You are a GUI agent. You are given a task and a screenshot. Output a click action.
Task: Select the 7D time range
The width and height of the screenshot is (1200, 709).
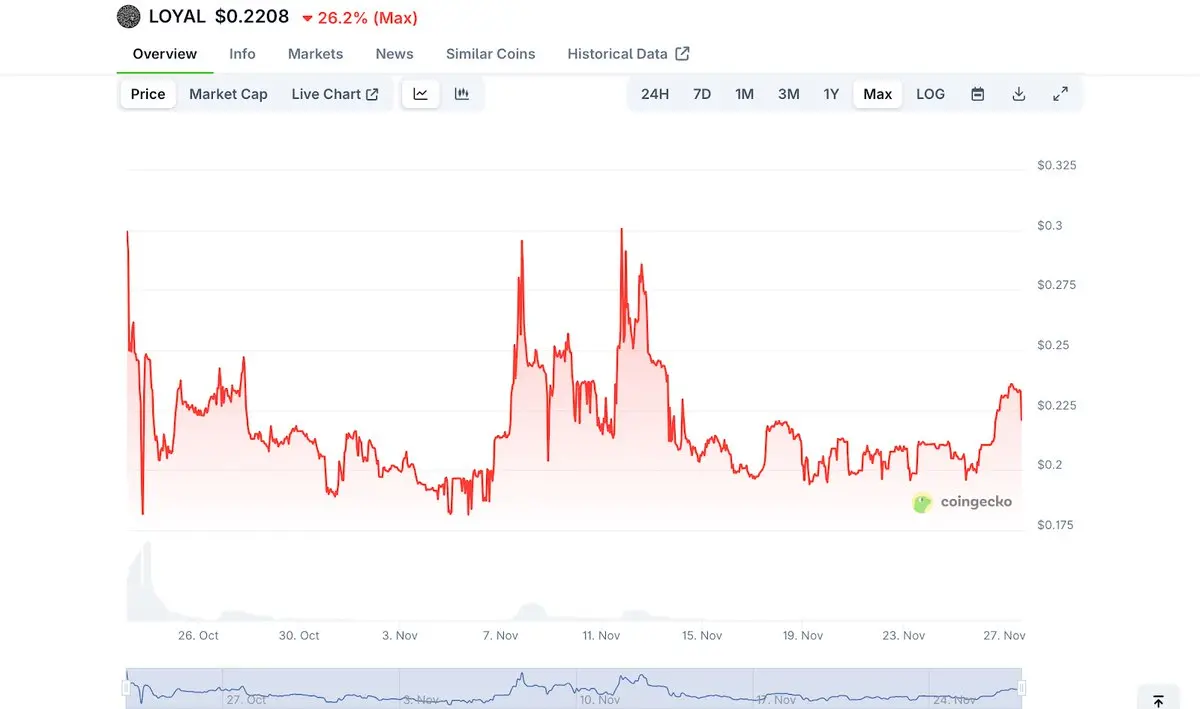click(x=702, y=94)
